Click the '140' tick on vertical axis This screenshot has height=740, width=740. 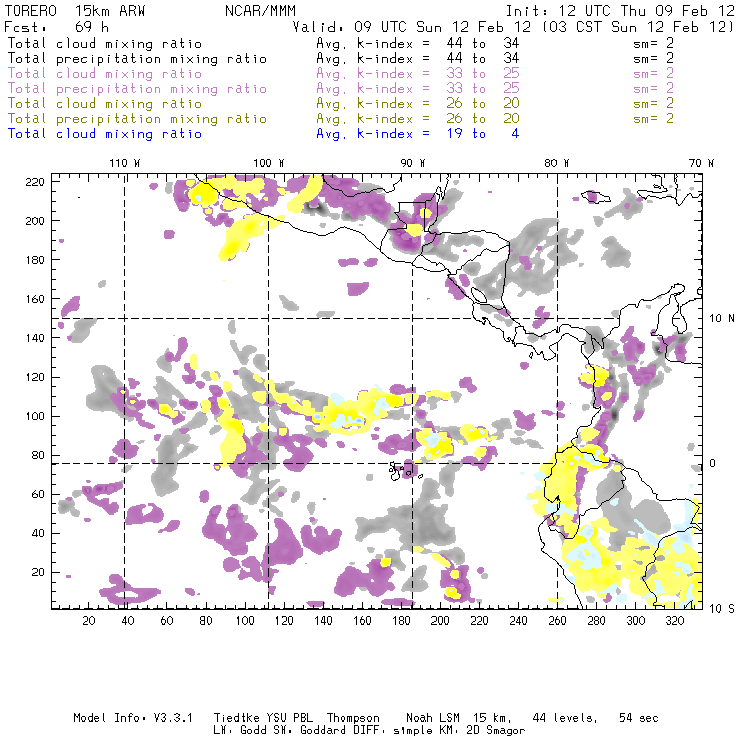[35, 338]
